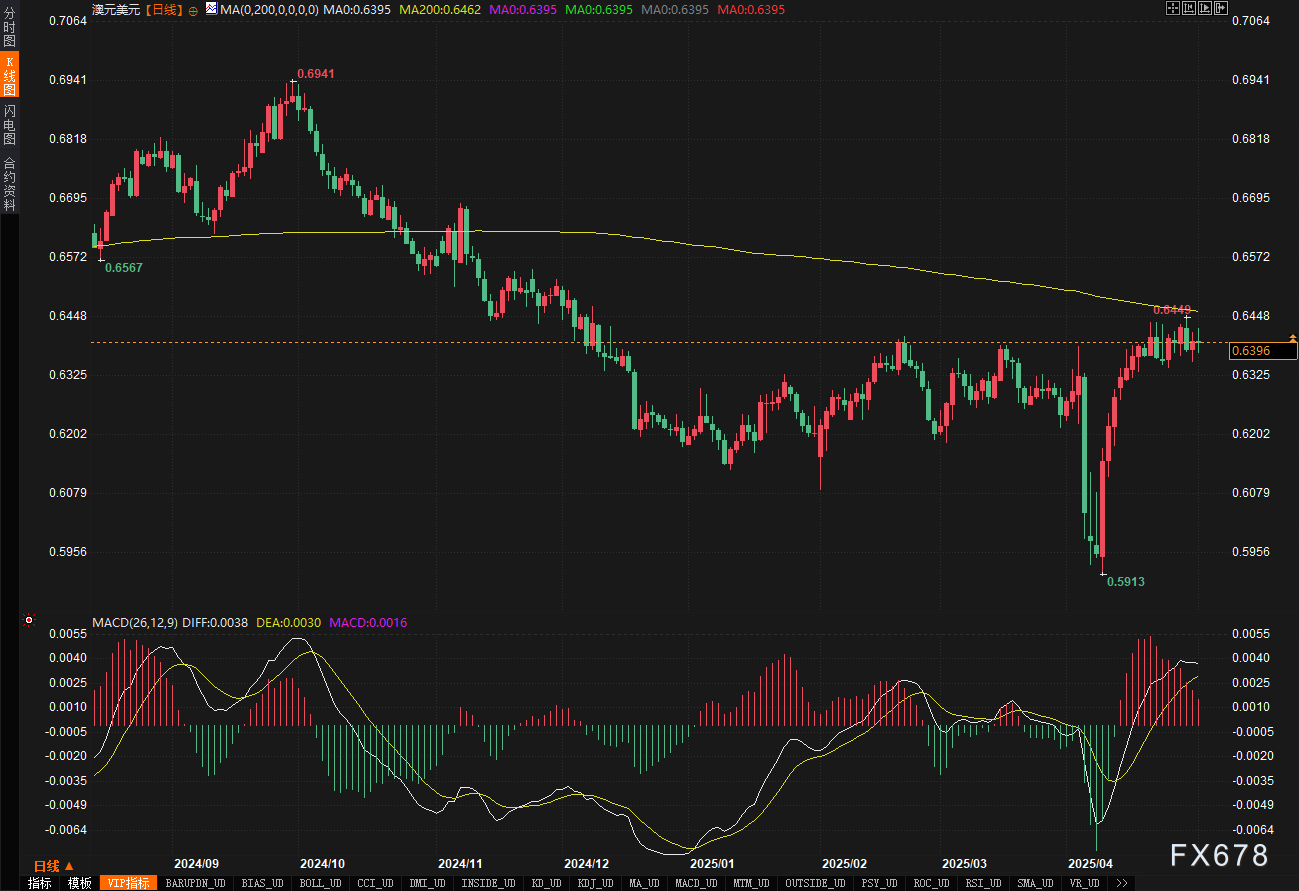1299x891 pixels.
Task: Click the orange price alert arrow icon
Action: click(1292, 339)
